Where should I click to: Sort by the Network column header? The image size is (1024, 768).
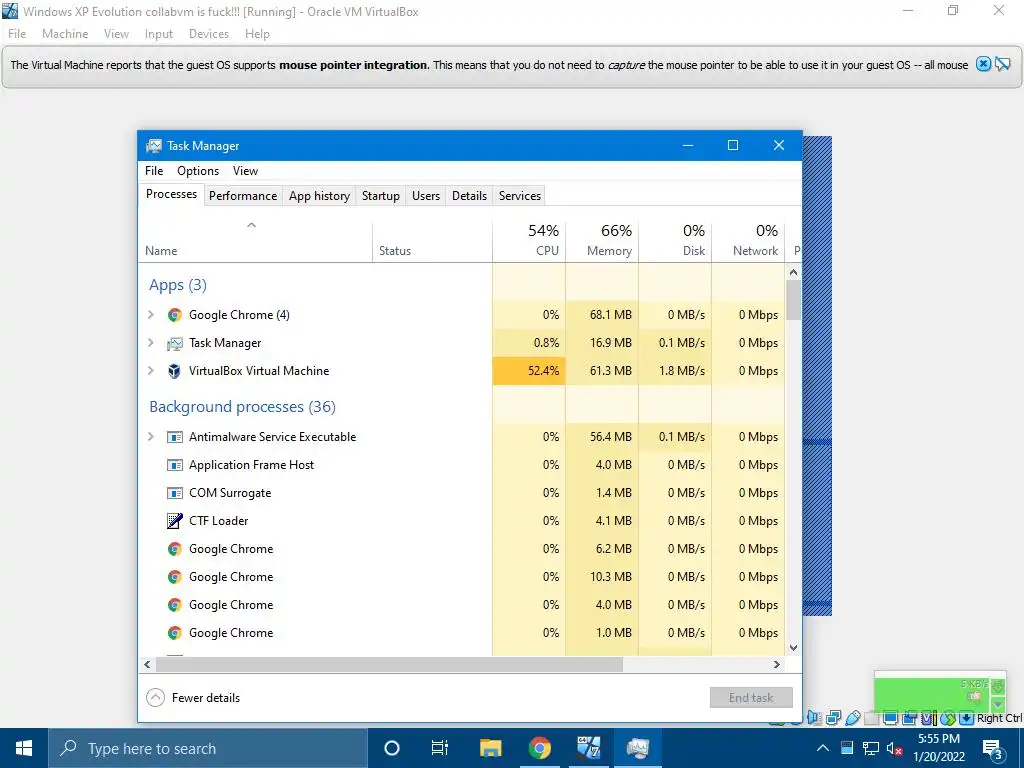(748, 240)
